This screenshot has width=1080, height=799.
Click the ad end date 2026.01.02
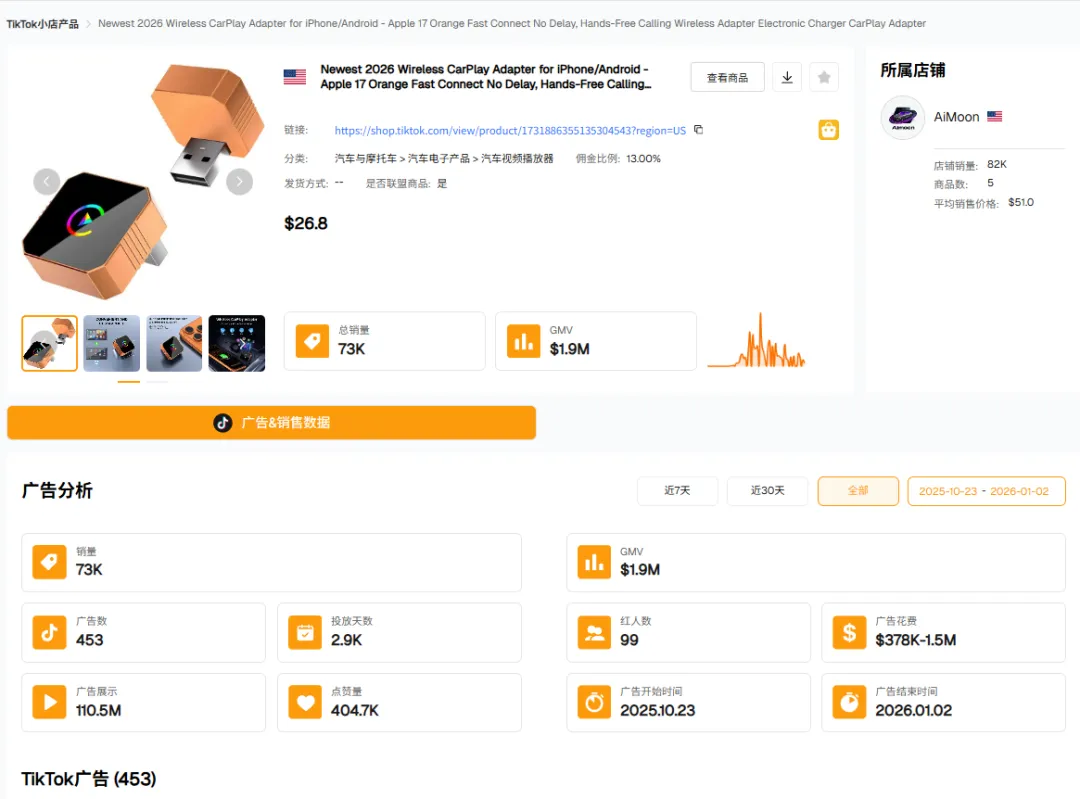(913, 710)
